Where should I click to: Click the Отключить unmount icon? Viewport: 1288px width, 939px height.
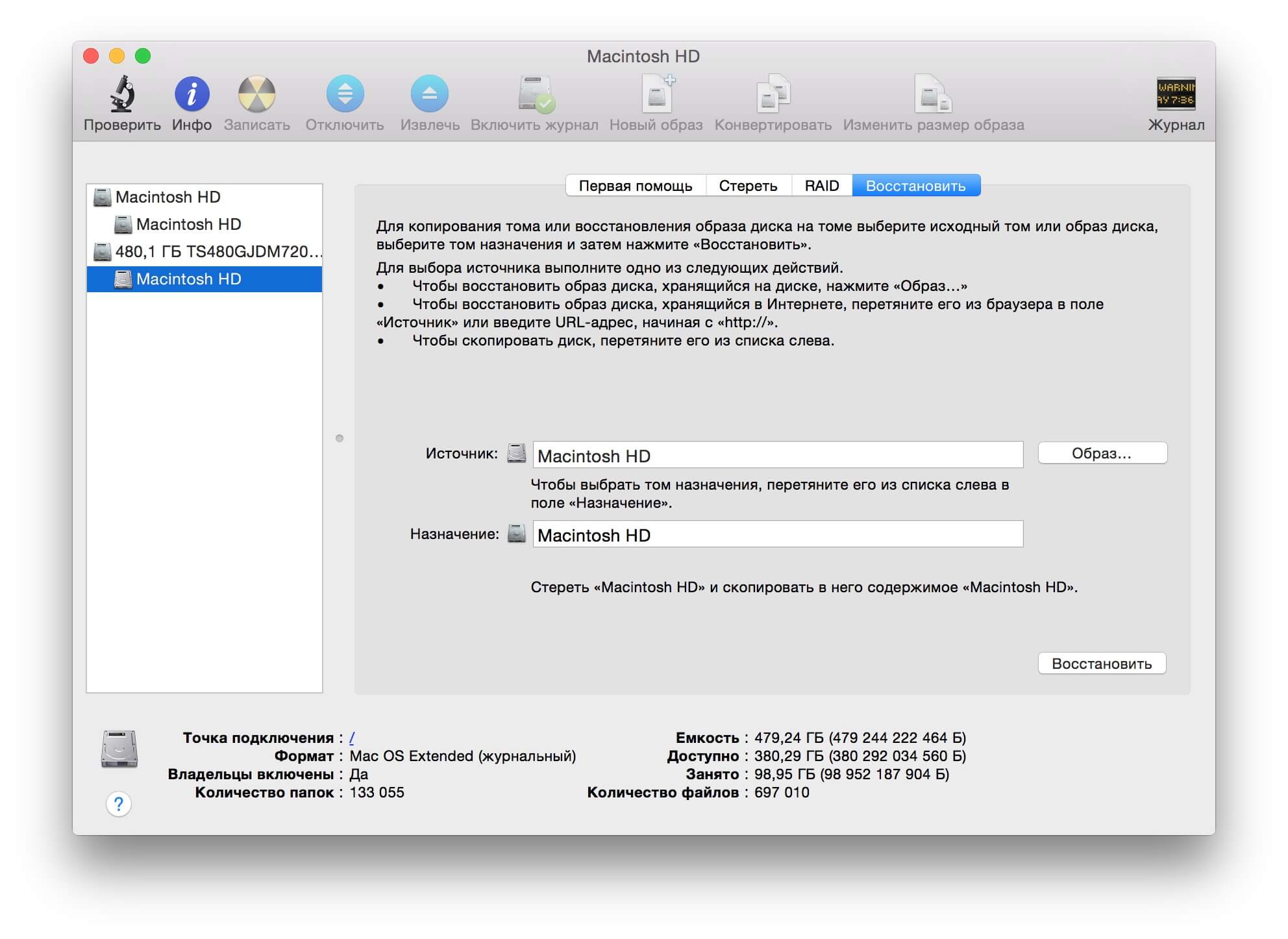pos(345,94)
